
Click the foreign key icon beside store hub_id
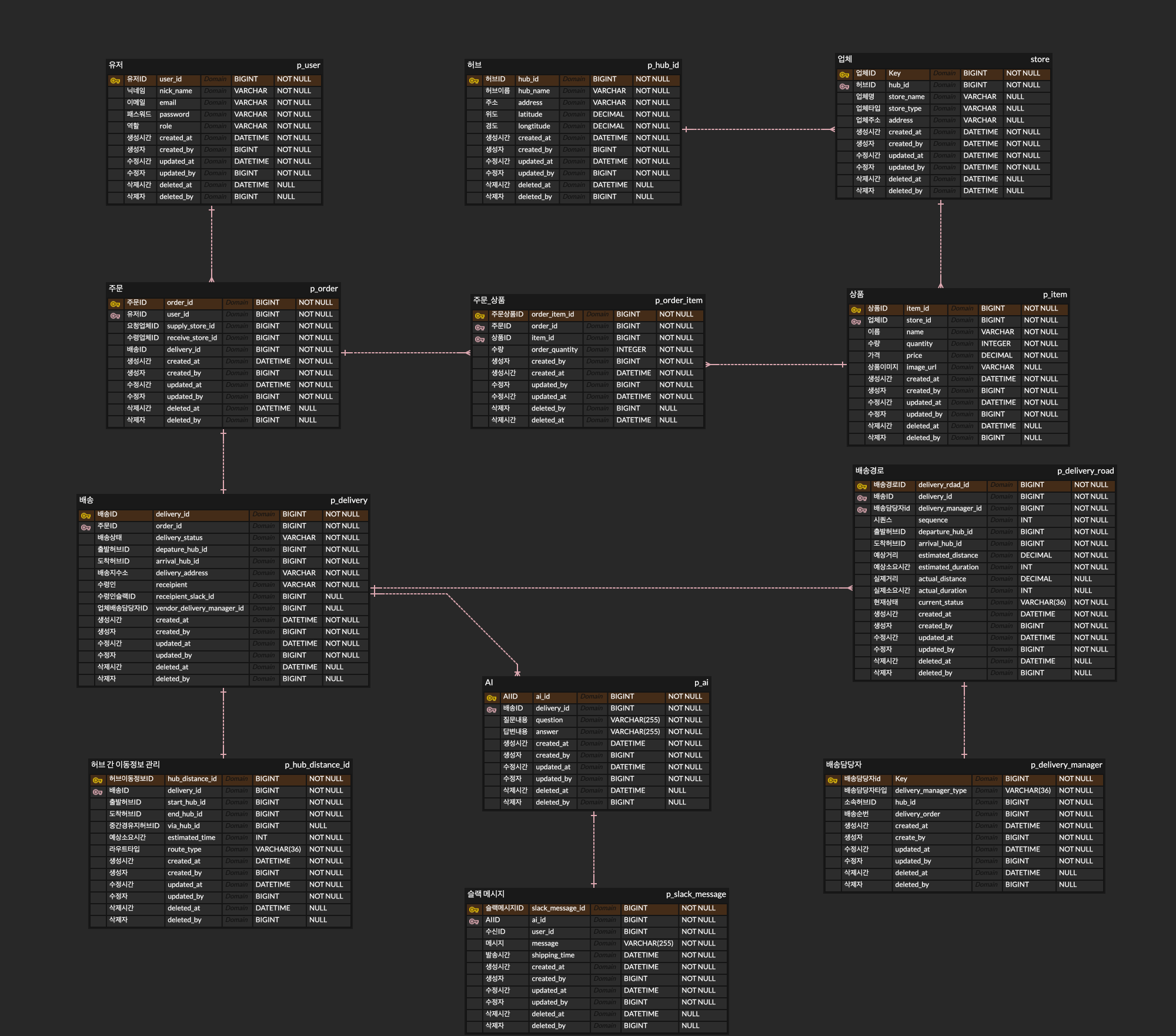844,86
